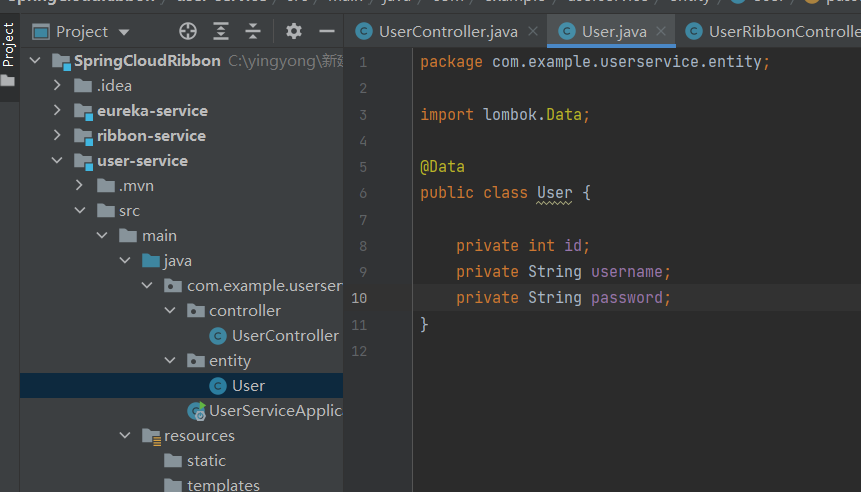Expand the eureka-service module
This screenshot has height=492, width=861.
59,111
